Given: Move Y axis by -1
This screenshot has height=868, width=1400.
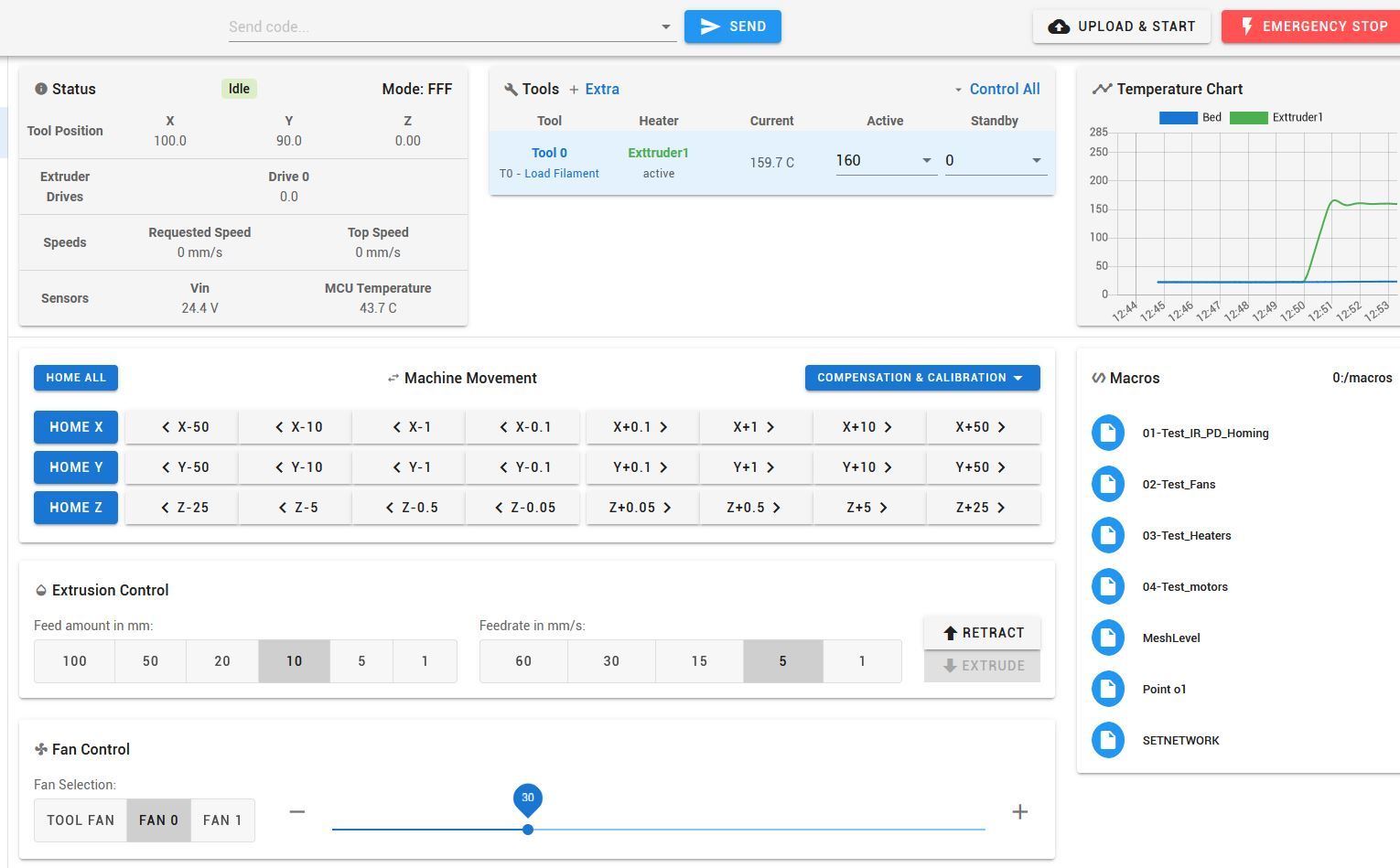Looking at the screenshot, I should [x=409, y=467].
